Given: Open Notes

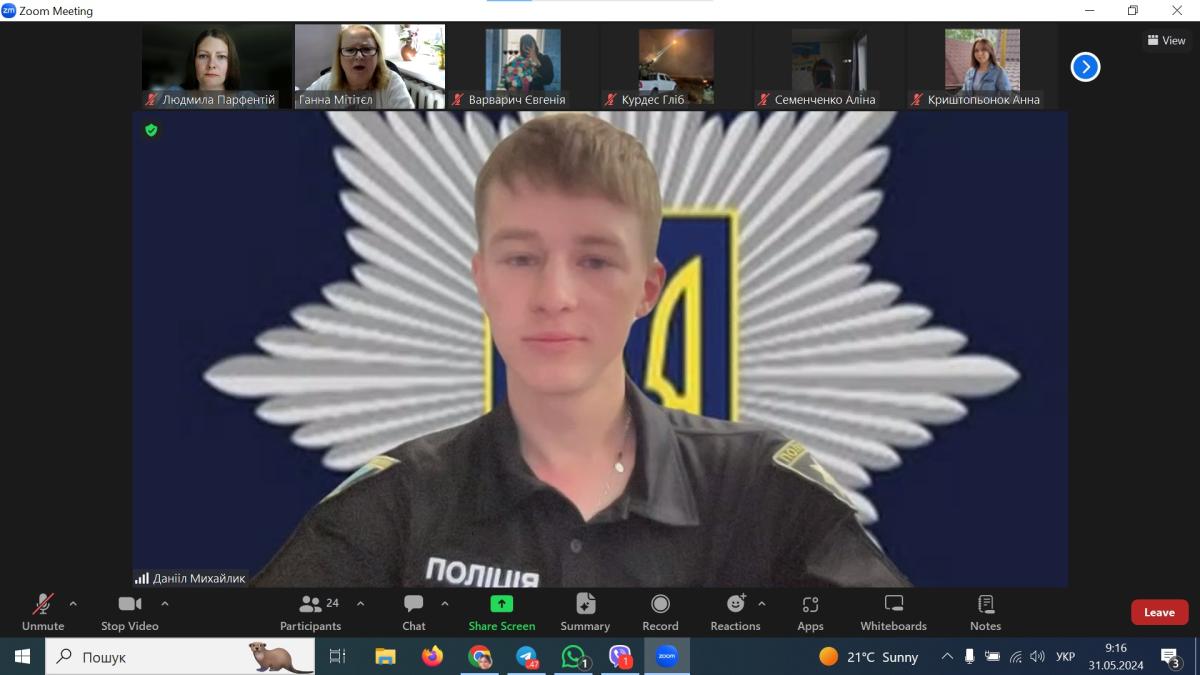Looking at the screenshot, I should tap(985, 612).
